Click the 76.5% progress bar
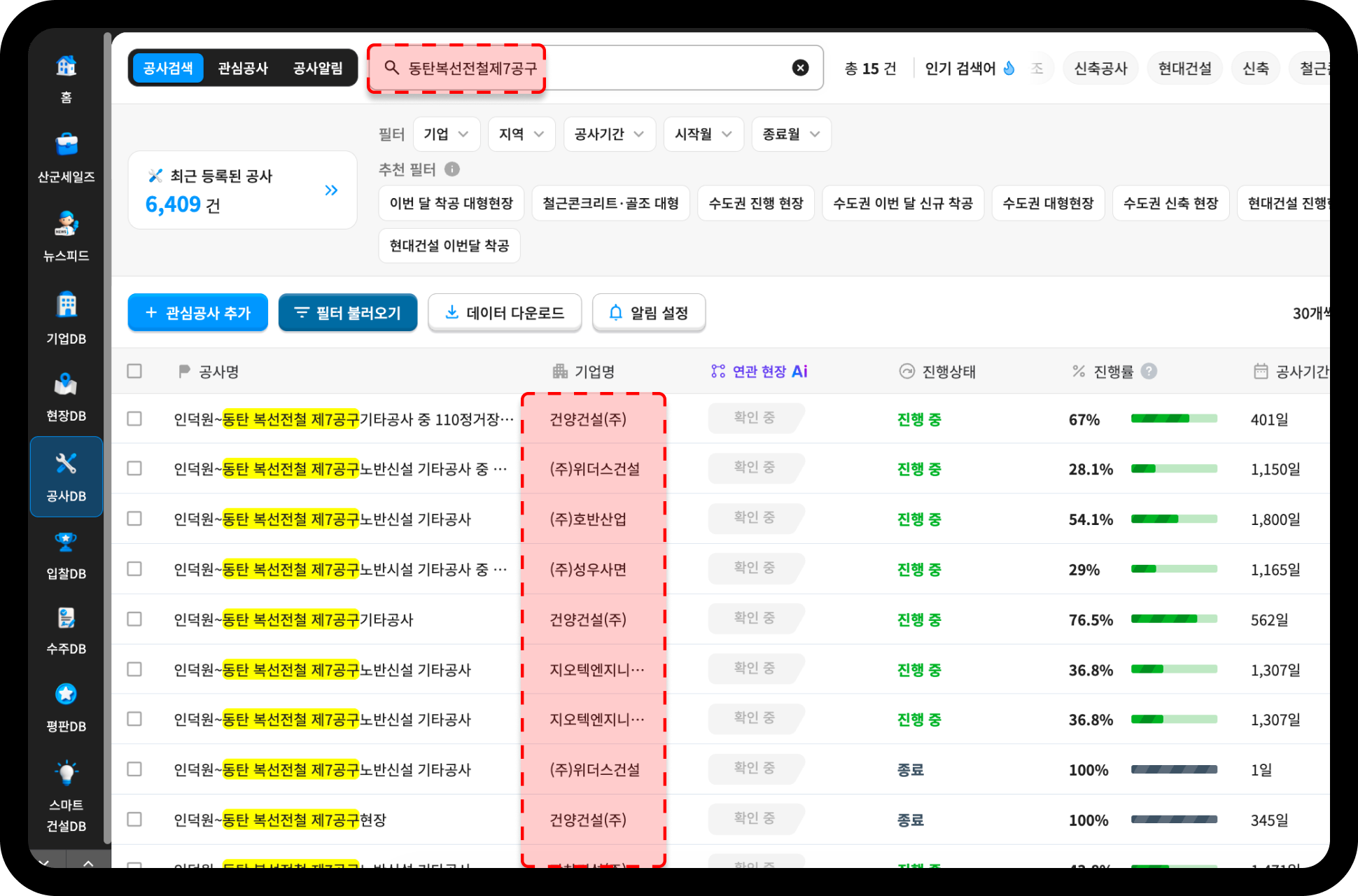The image size is (1358, 896). click(1174, 619)
